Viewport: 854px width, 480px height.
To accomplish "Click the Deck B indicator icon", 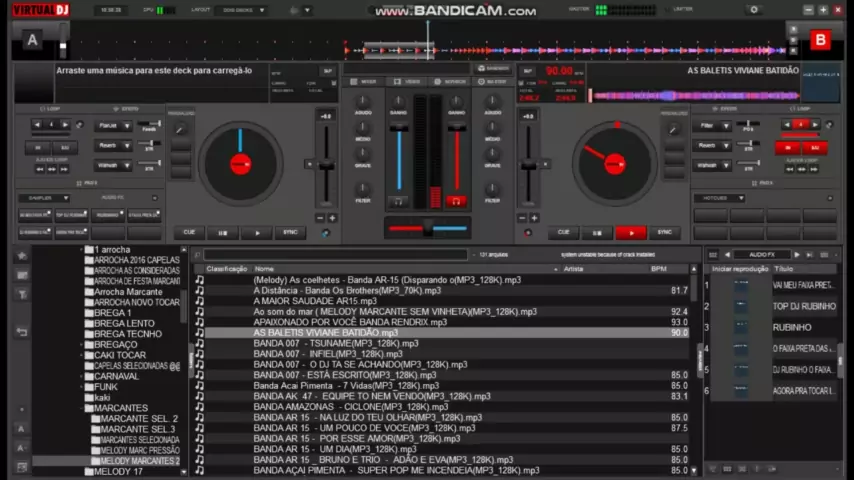I will 820,40.
